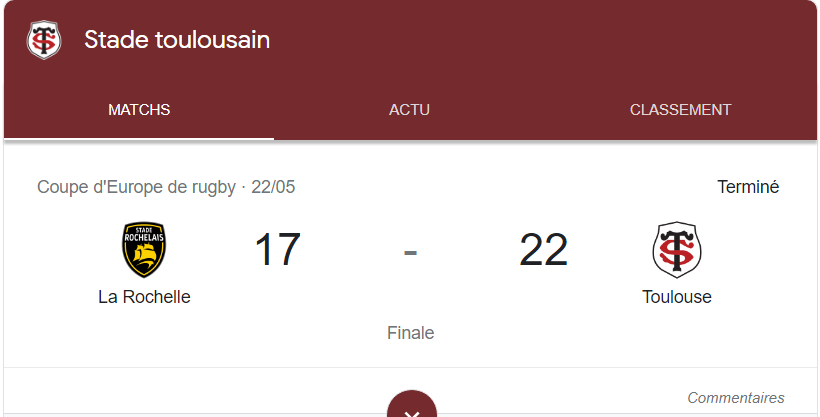Viewport: 820px width, 417px height.
Task: Collapse the match card with round chevron button
Action: click(x=412, y=404)
